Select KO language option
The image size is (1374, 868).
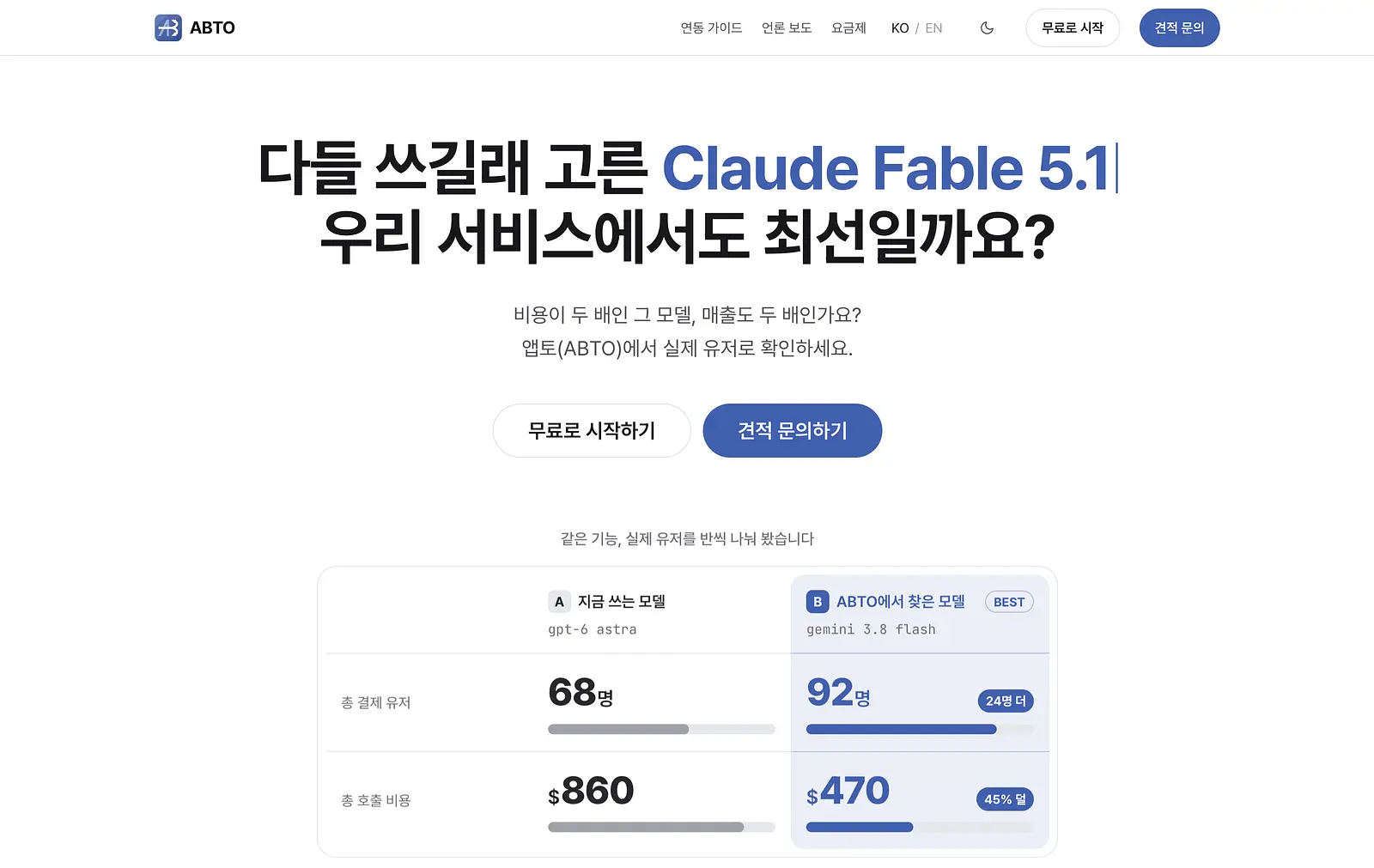[900, 28]
